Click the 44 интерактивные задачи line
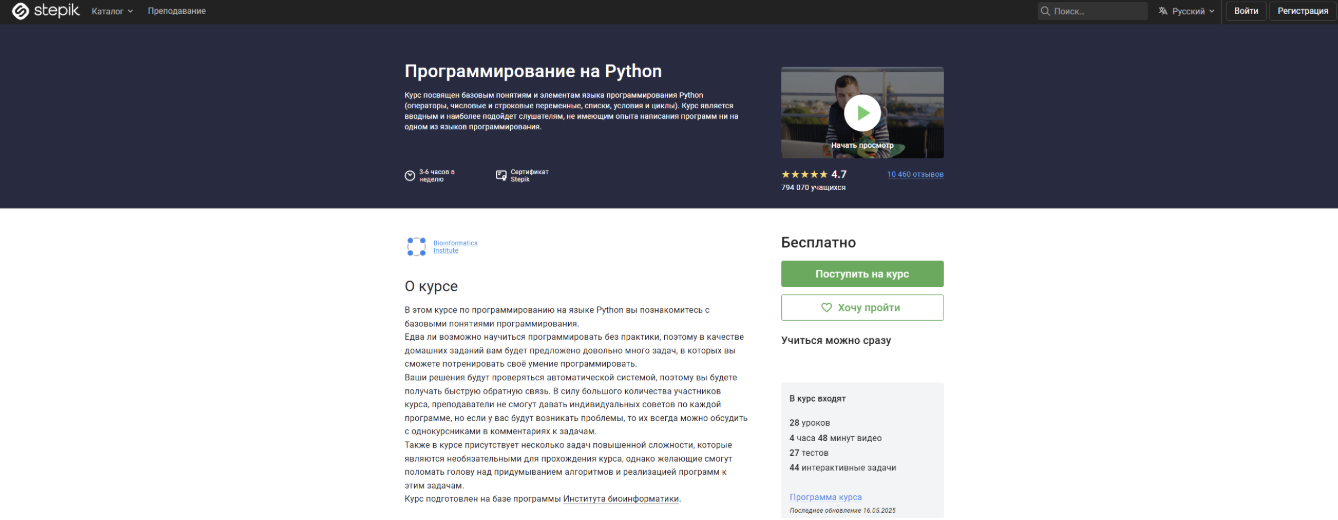 click(x=842, y=467)
